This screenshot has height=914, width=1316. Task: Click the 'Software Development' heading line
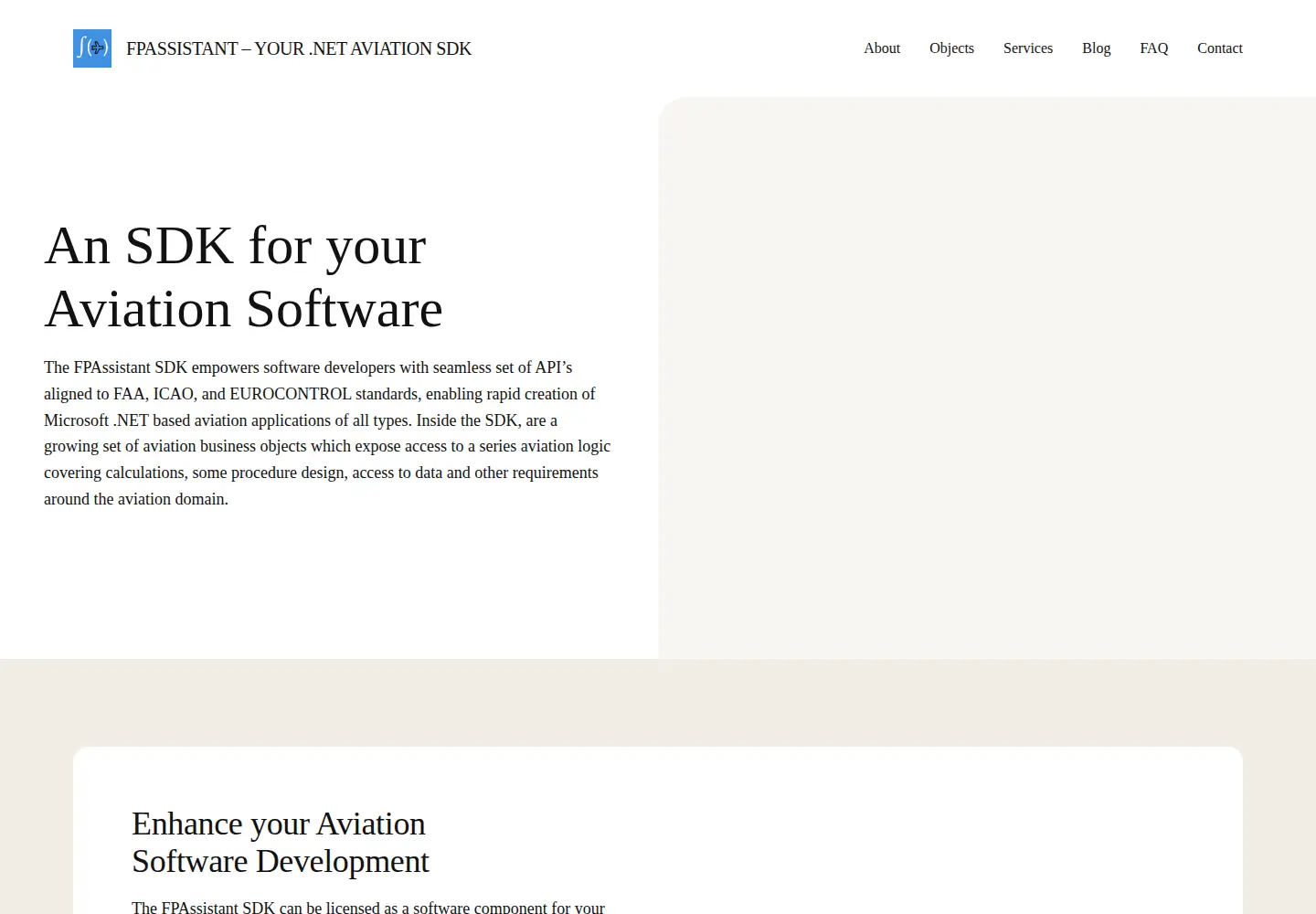[x=280, y=861]
